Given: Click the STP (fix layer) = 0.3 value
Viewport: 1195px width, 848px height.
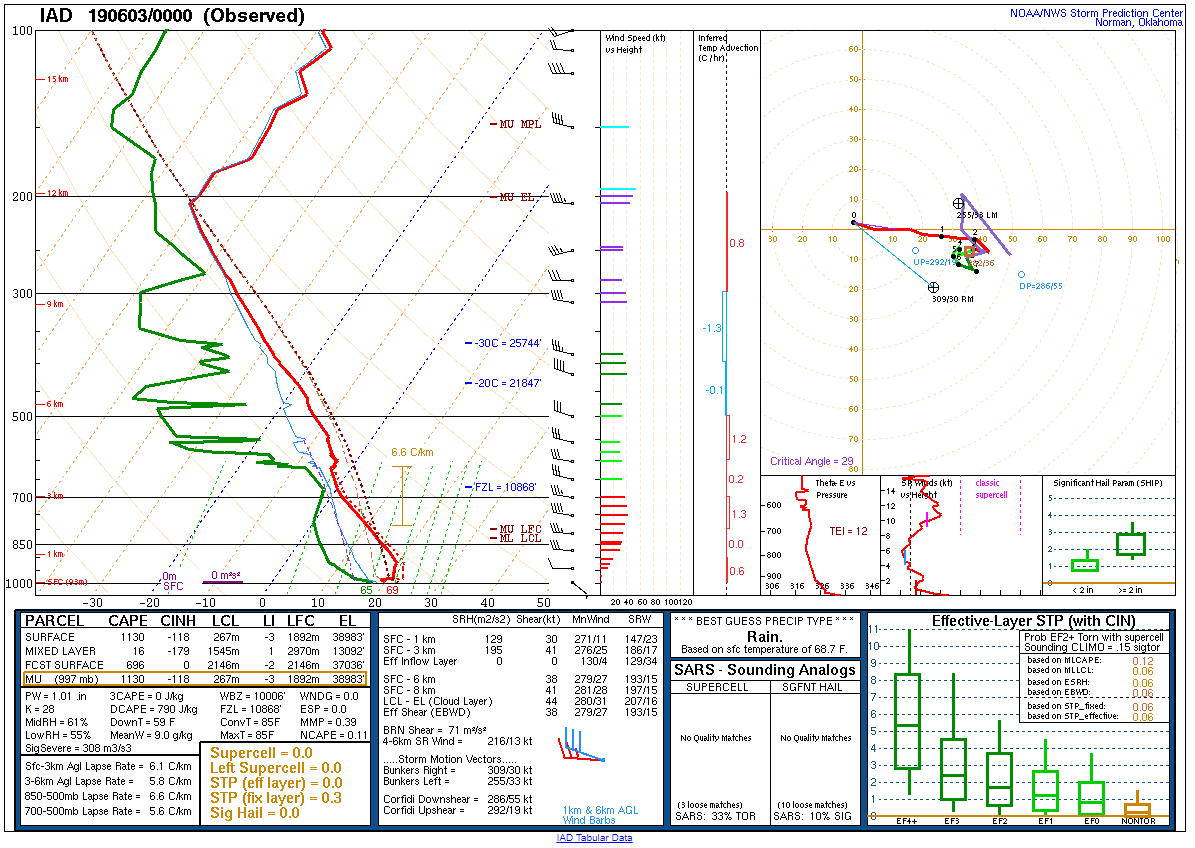Looking at the screenshot, I should [x=276, y=798].
